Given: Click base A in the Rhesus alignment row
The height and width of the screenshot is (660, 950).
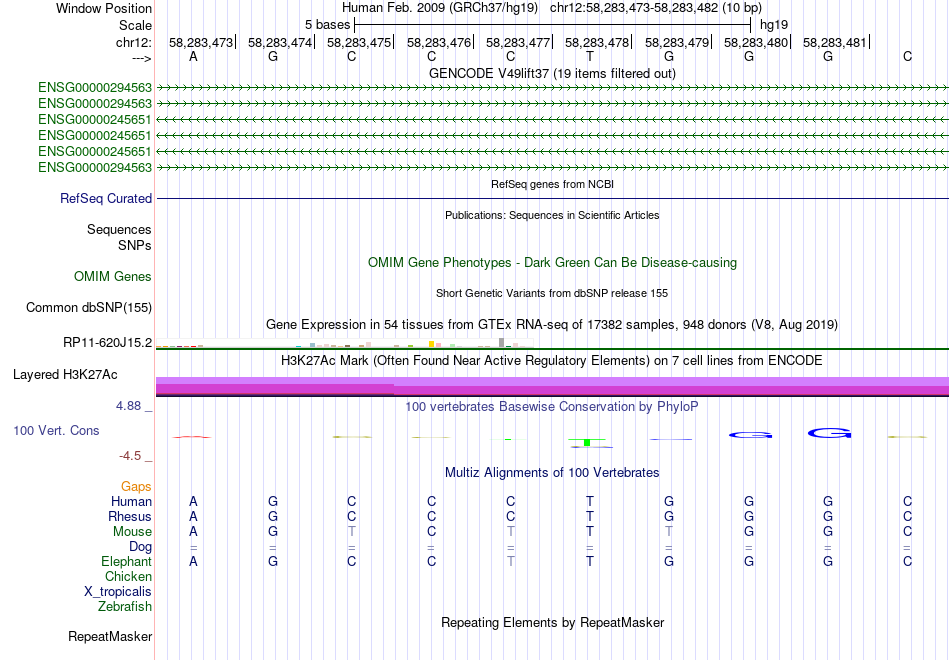Looking at the screenshot, I should pos(193,516).
